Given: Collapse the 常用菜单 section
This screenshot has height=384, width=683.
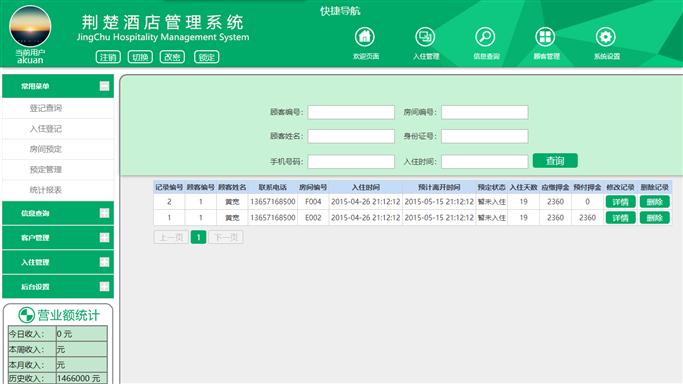Looking at the screenshot, I should tap(104, 86).
